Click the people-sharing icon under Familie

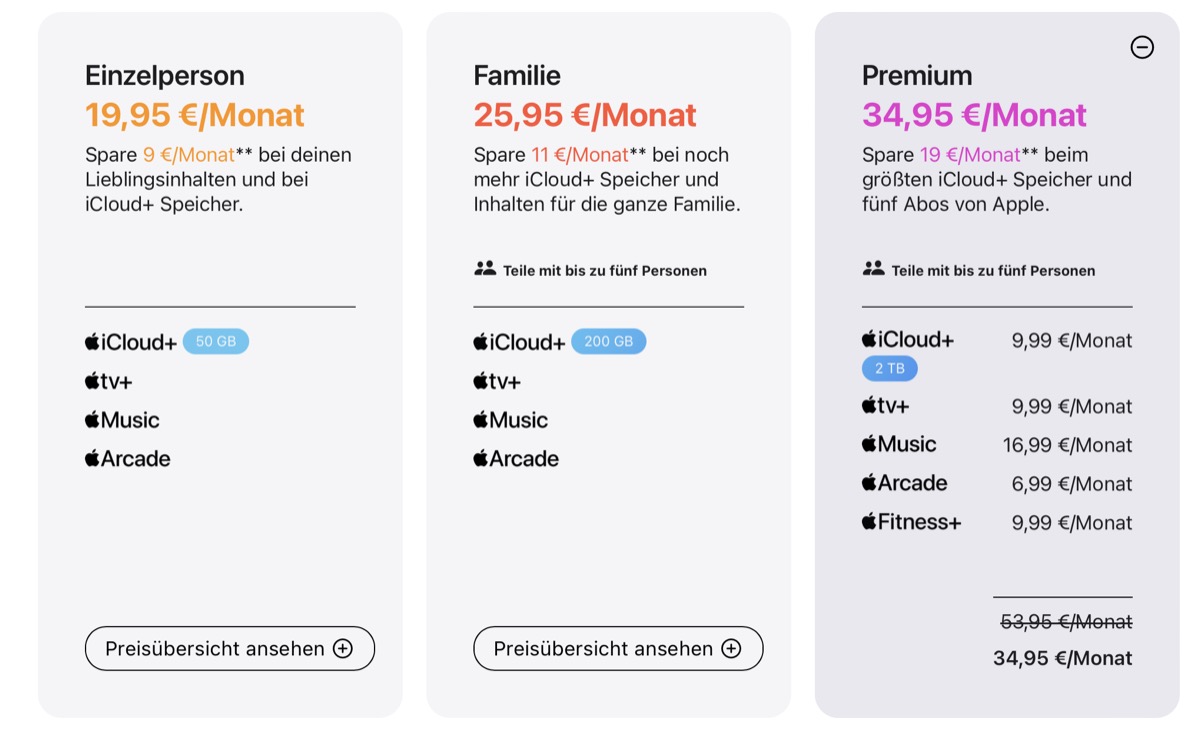[483, 268]
